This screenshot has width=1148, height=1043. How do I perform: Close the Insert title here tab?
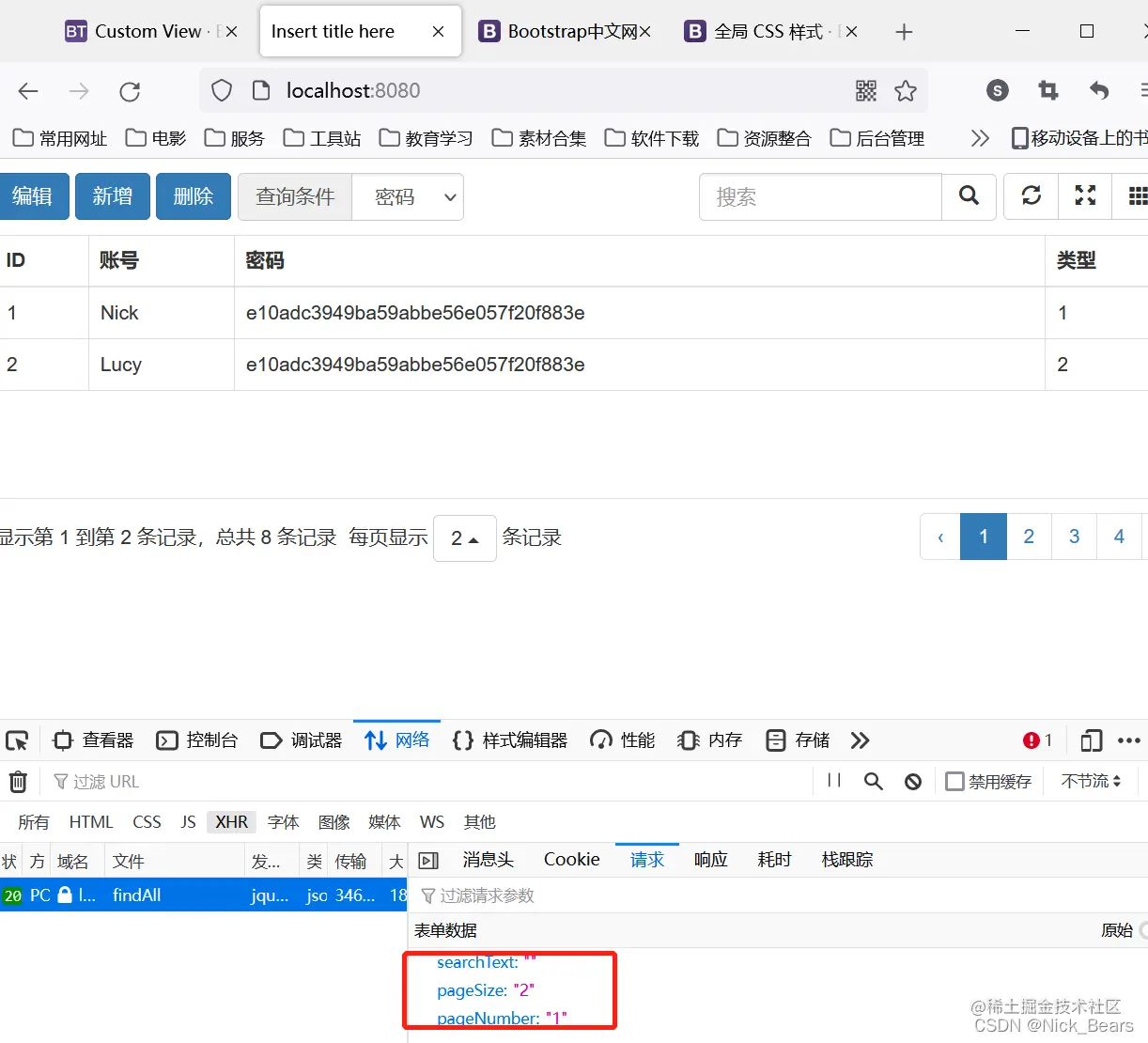(x=438, y=32)
